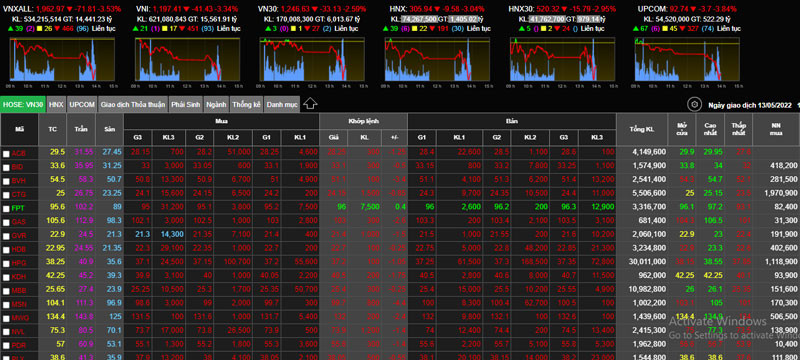Viewport: 800px width, 360px height.
Task: Click the Khớp lệnh group header
Action: pos(363,121)
